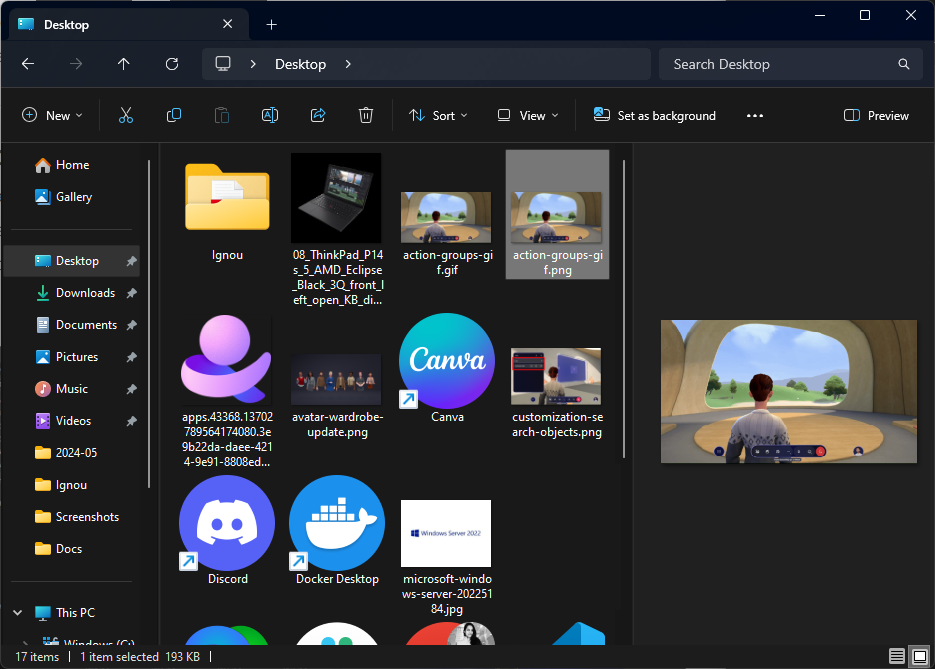935x669 pixels.
Task: Unpin Documents from Quick access
Action: tap(131, 325)
